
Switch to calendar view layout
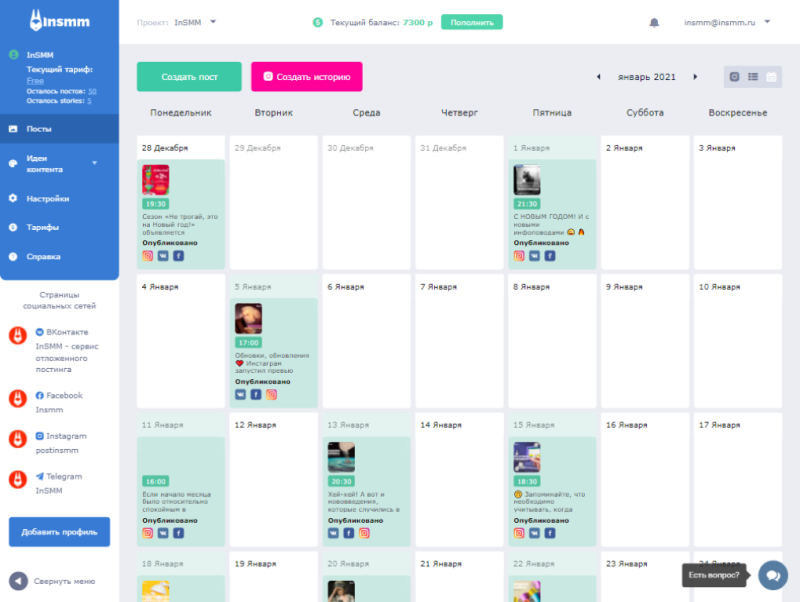coord(771,77)
